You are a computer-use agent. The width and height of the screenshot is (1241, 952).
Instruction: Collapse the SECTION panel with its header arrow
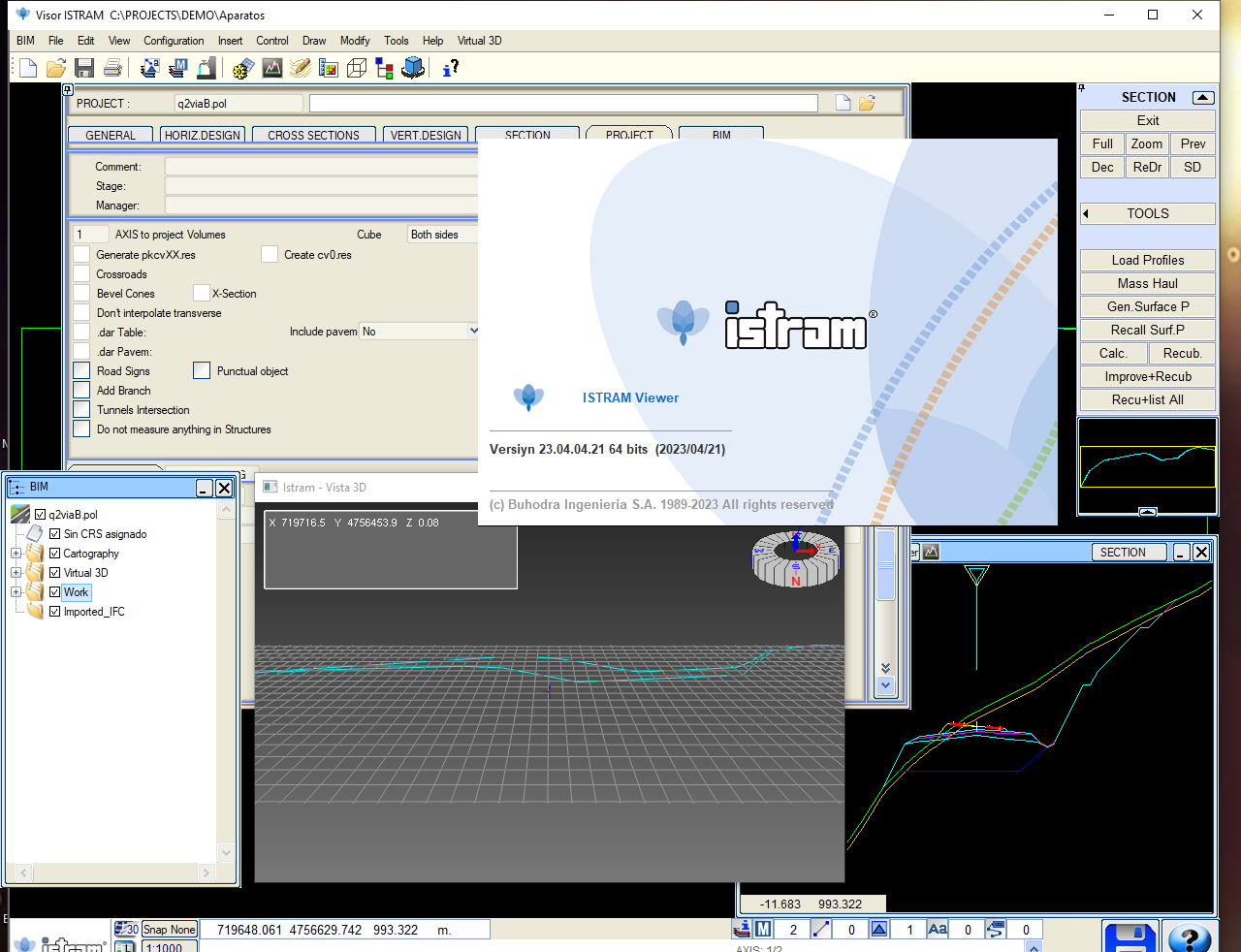tap(1203, 97)
